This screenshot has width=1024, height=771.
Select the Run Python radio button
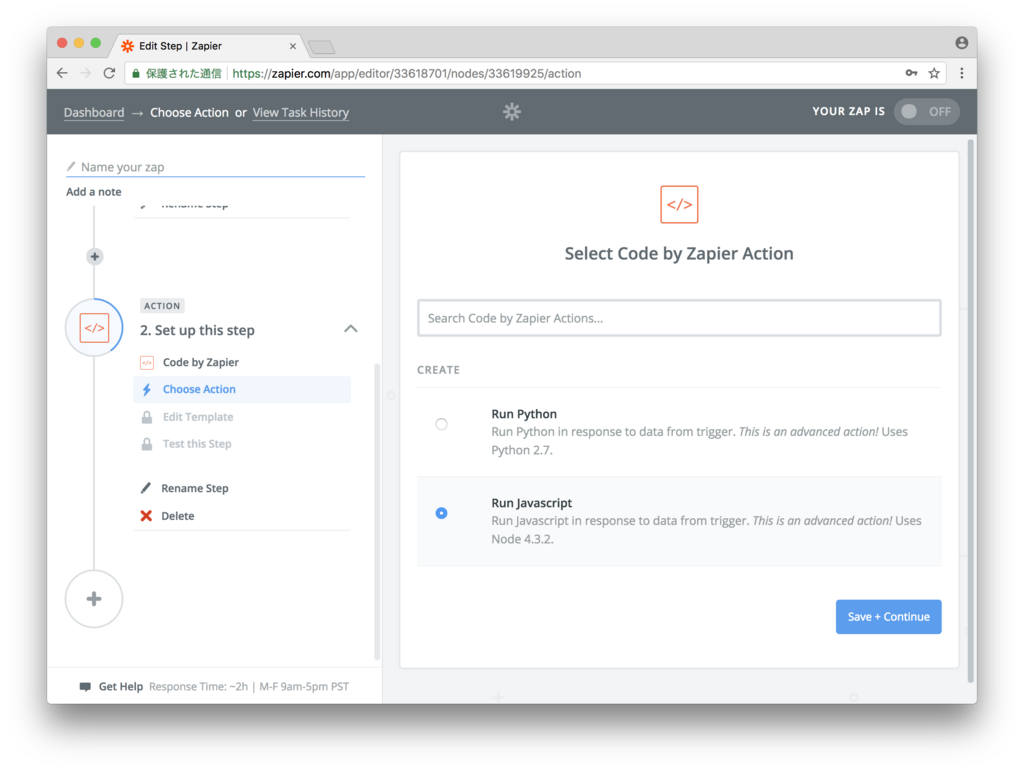[441, 424]
